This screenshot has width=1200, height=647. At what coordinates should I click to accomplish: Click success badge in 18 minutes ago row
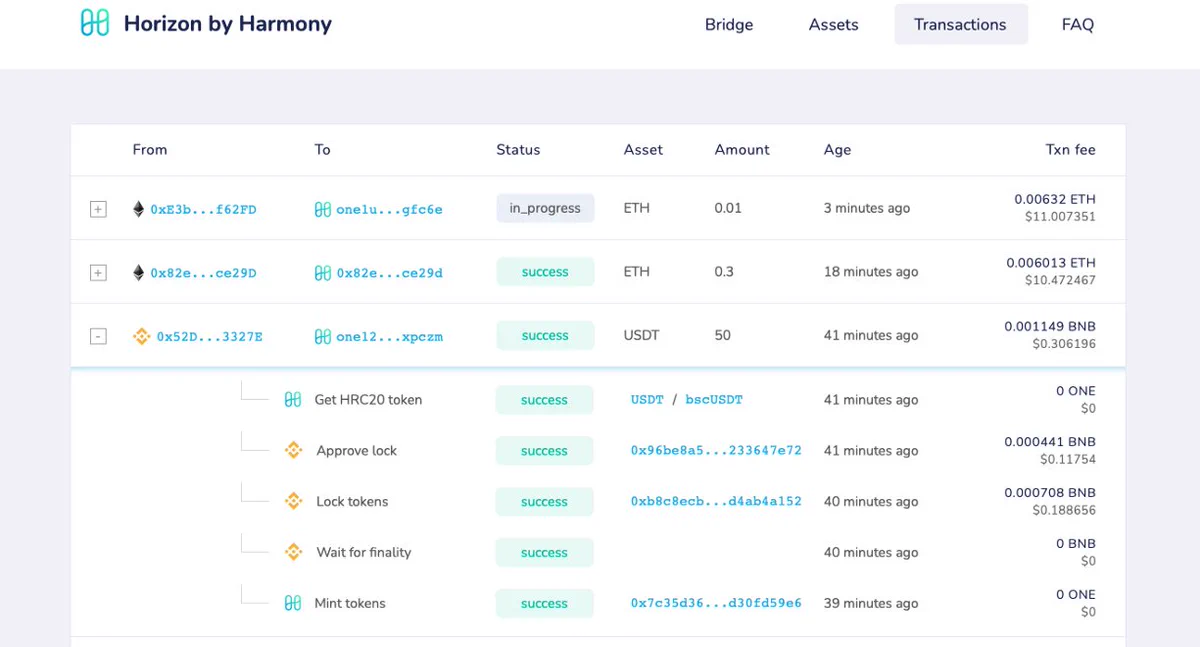coord(545,272)
